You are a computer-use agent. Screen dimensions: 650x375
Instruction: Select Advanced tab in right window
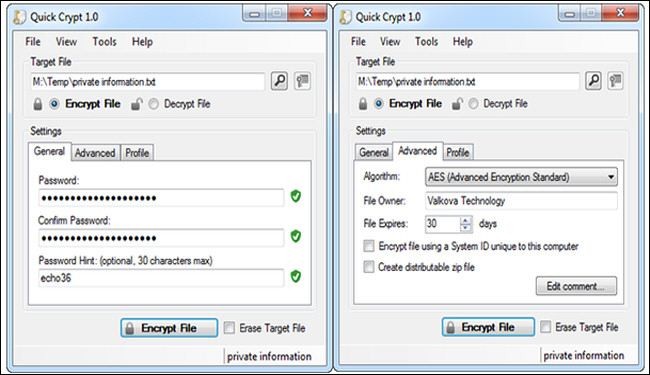pyautogui.click(x=417, y=151)
